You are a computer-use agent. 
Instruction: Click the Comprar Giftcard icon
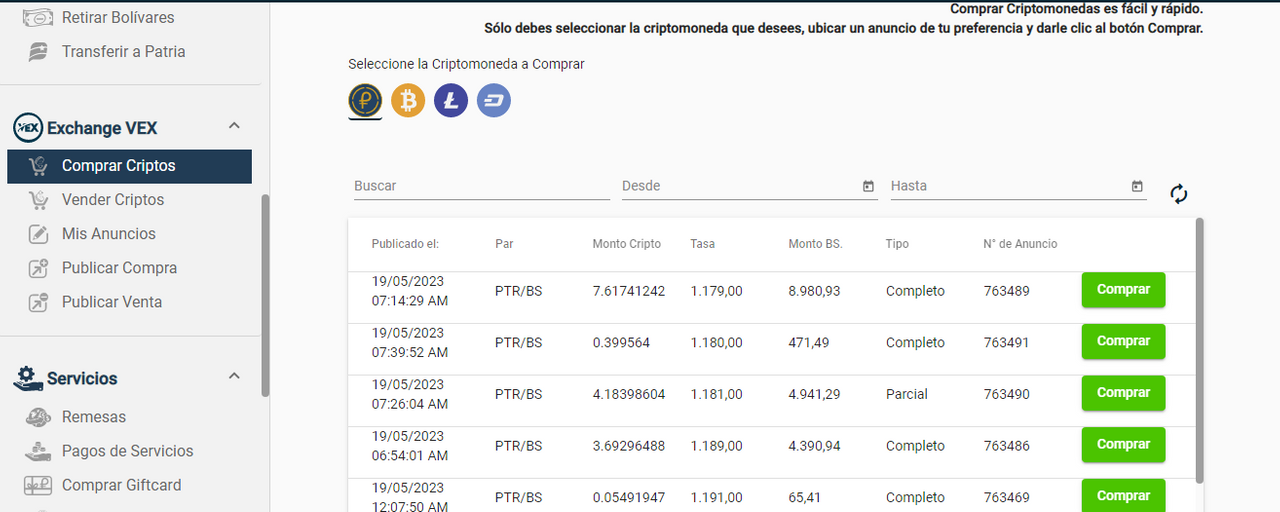pos(38,485)
